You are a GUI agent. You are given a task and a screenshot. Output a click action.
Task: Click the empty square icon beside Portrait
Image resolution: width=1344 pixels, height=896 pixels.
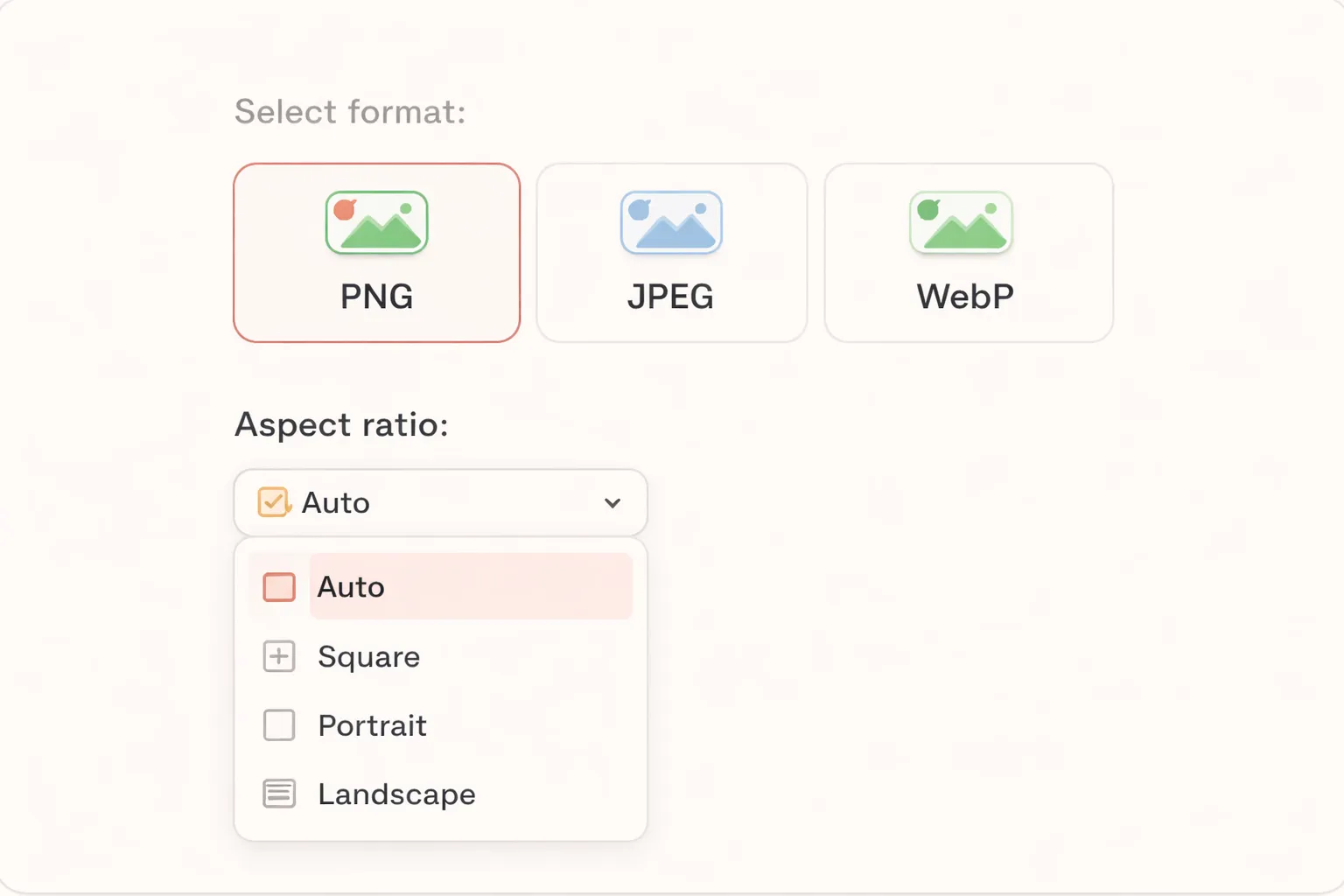click(x=278, y=724)
